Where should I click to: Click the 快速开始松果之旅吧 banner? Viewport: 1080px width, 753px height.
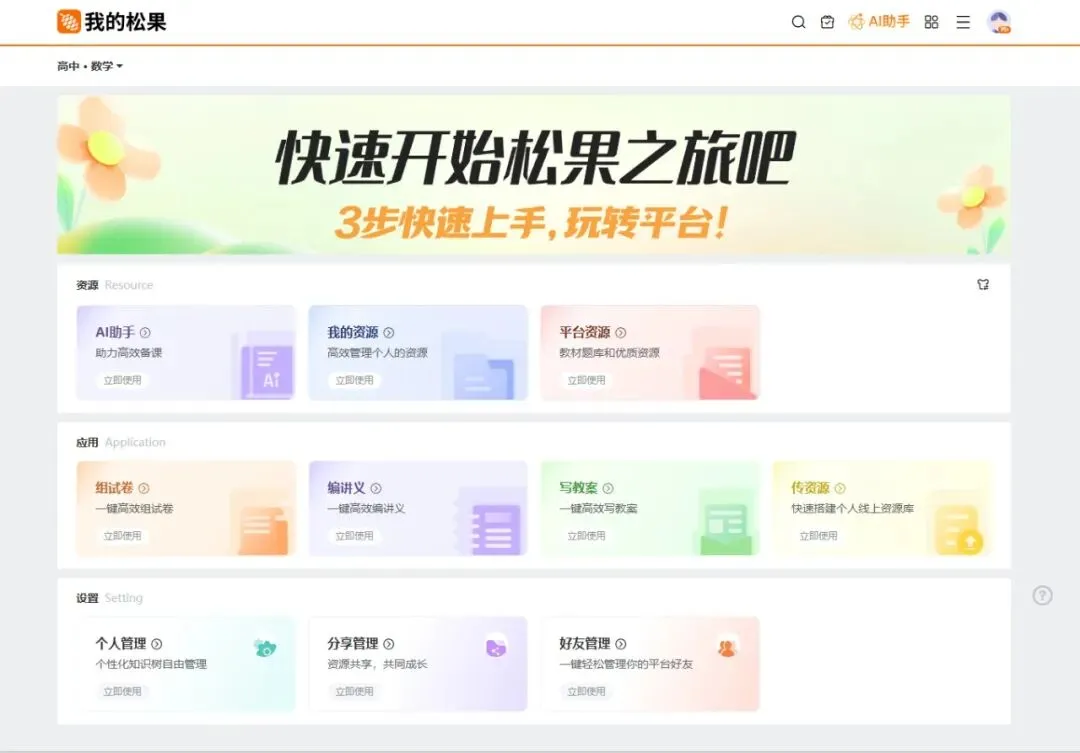click(x=534, y=175)
